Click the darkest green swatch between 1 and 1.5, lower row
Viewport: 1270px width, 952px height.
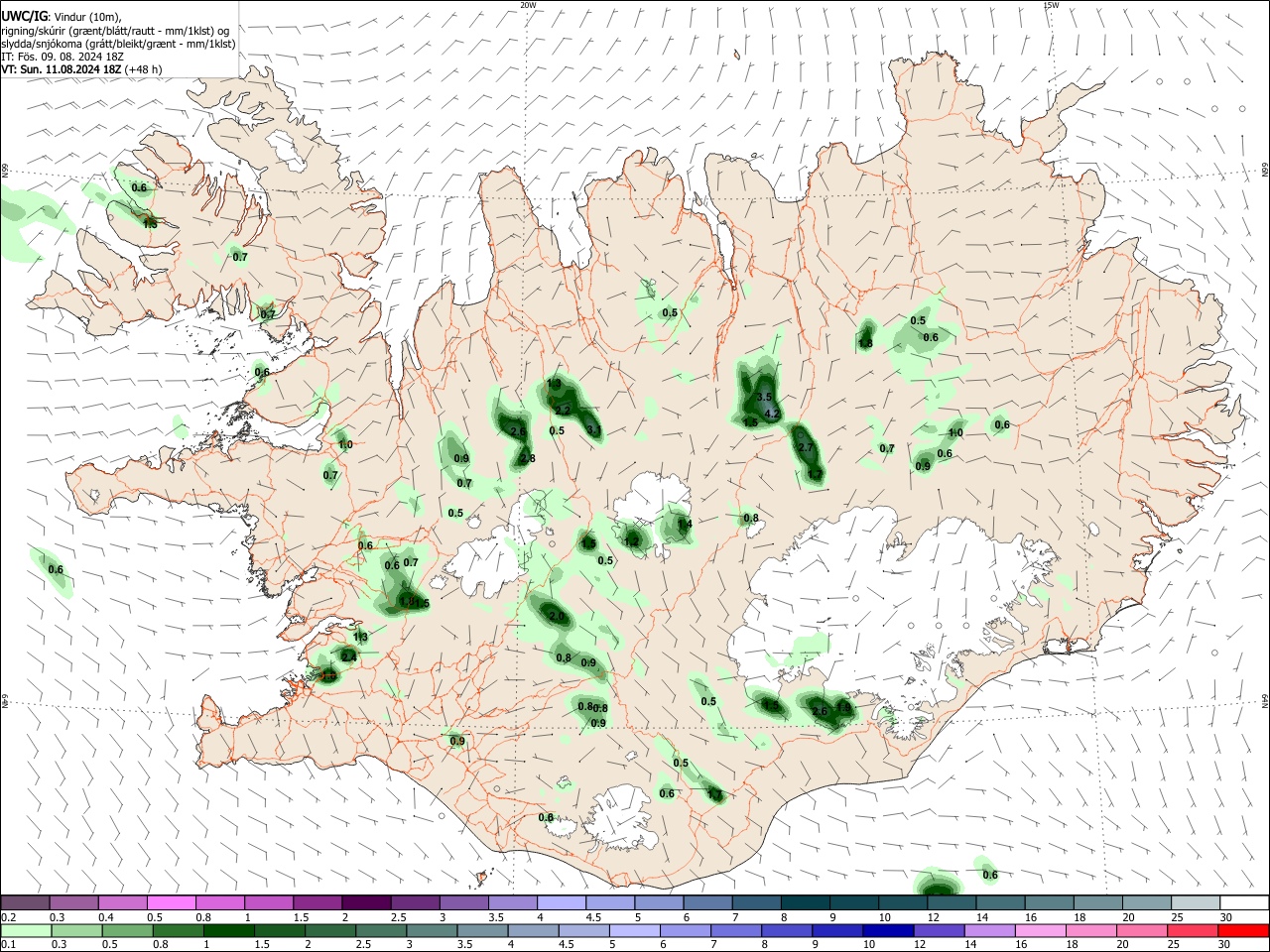pyautogui.click(x=229, y=930)
